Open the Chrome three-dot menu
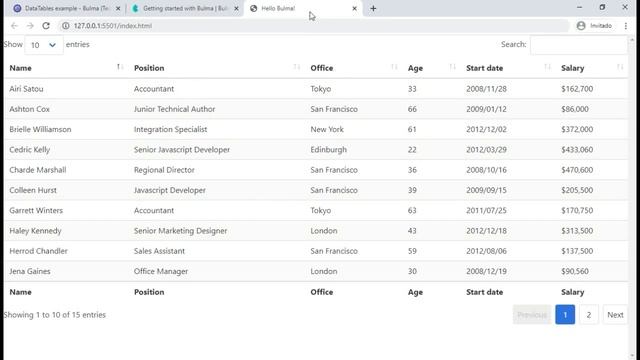 click(x=626, y=26)
